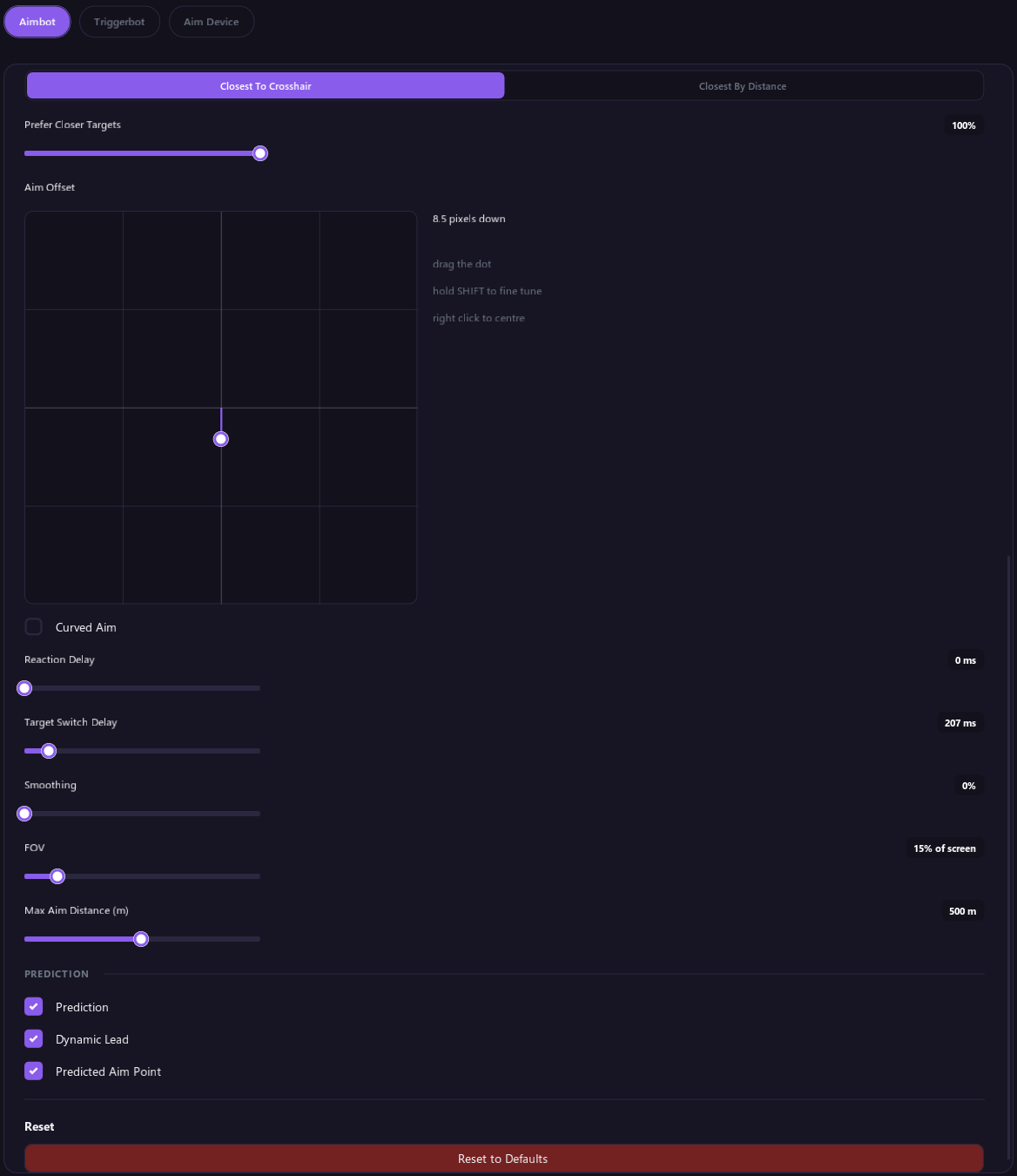Click the vertical scrollbar on the right edge
Viewport: 1017px width, 1176px height.
1009,858
